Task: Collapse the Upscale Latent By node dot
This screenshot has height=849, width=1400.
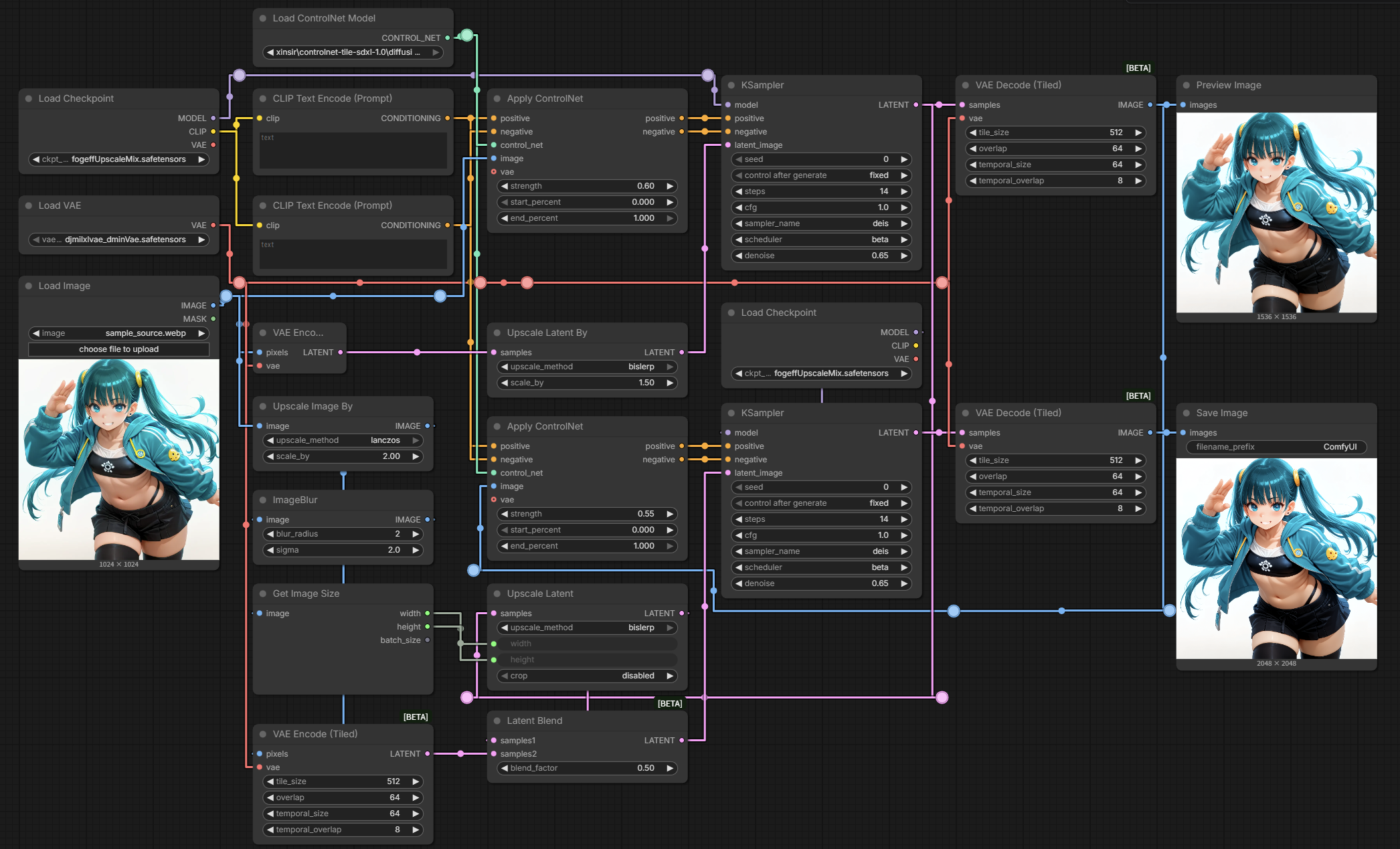Action: tap(497, 333)
